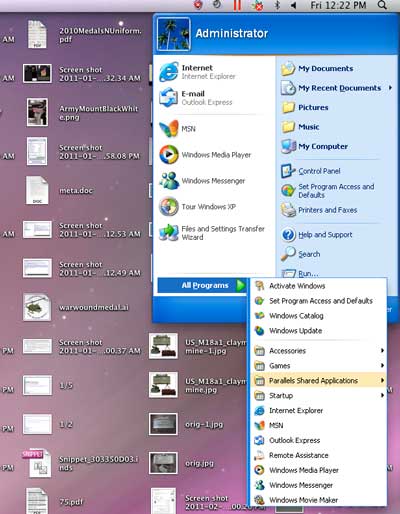This screenshot has width=400, height=514.
Task: Open Control Panel icon
Action: tap(288, 171)
